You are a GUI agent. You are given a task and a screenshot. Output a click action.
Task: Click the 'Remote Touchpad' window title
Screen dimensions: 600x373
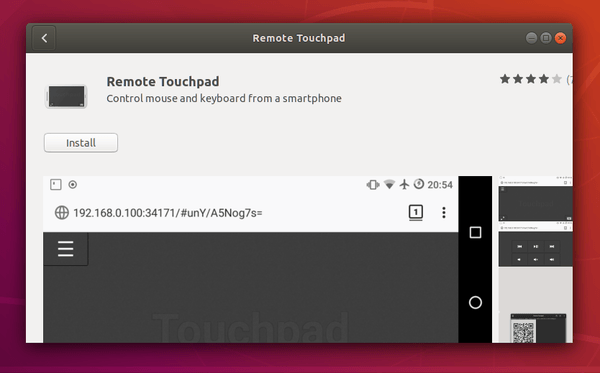pyautogui.click(x=299, y=38)
